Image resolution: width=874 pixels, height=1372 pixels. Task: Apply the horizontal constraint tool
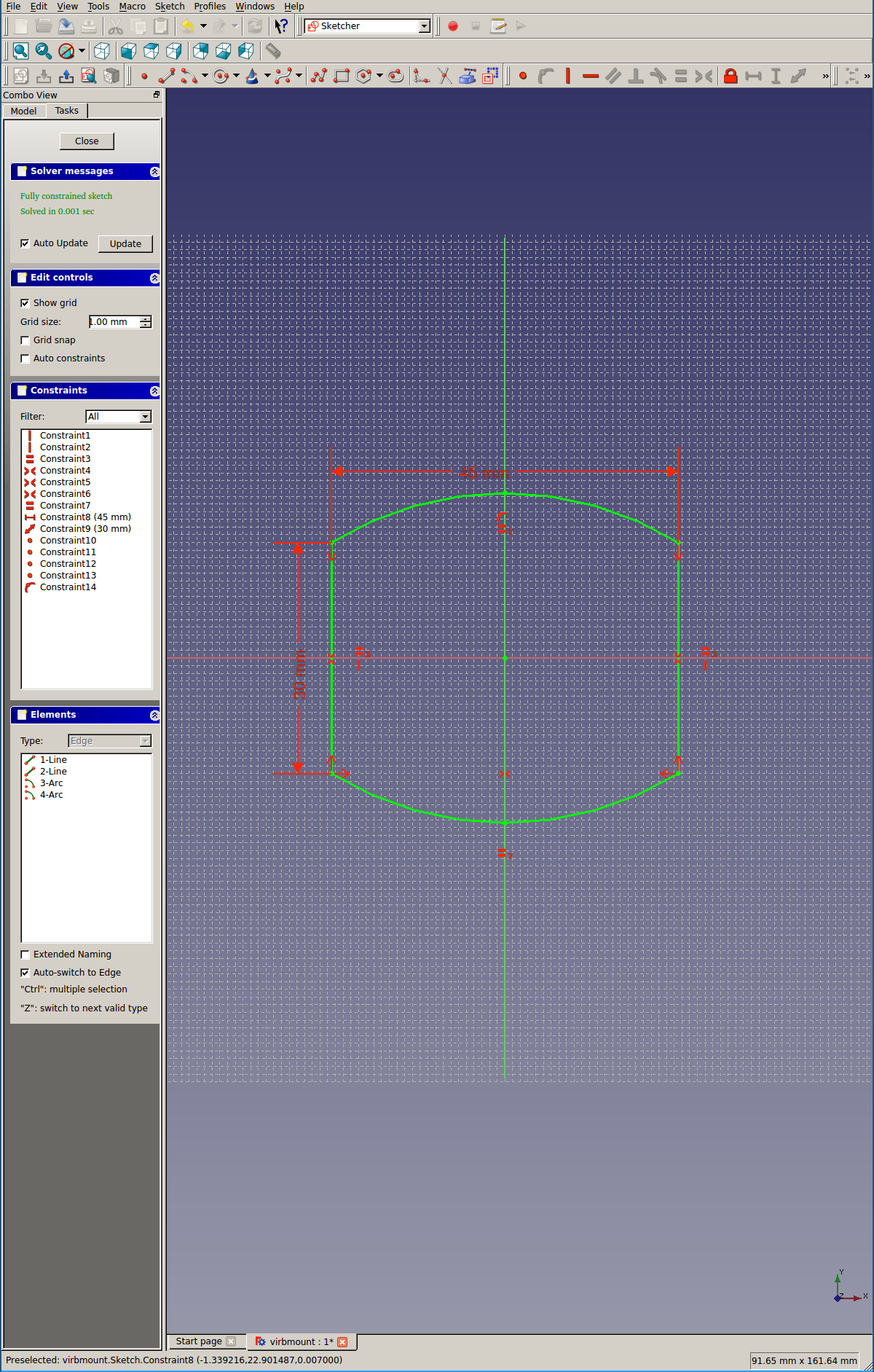pos(591,76)
